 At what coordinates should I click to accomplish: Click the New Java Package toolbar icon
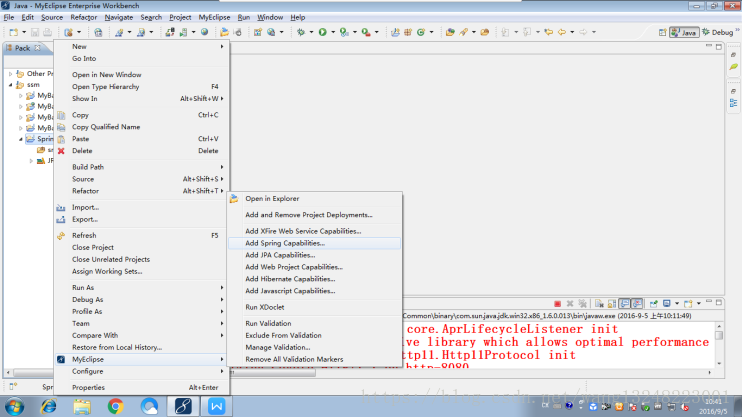pyautogui.click(x=408, y=32)
